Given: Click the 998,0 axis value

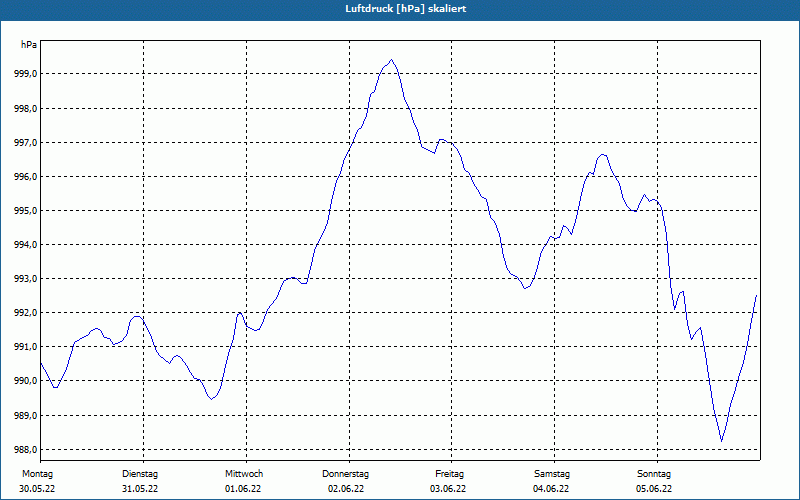Looking at the screenshot, I should tap(26, 109).
